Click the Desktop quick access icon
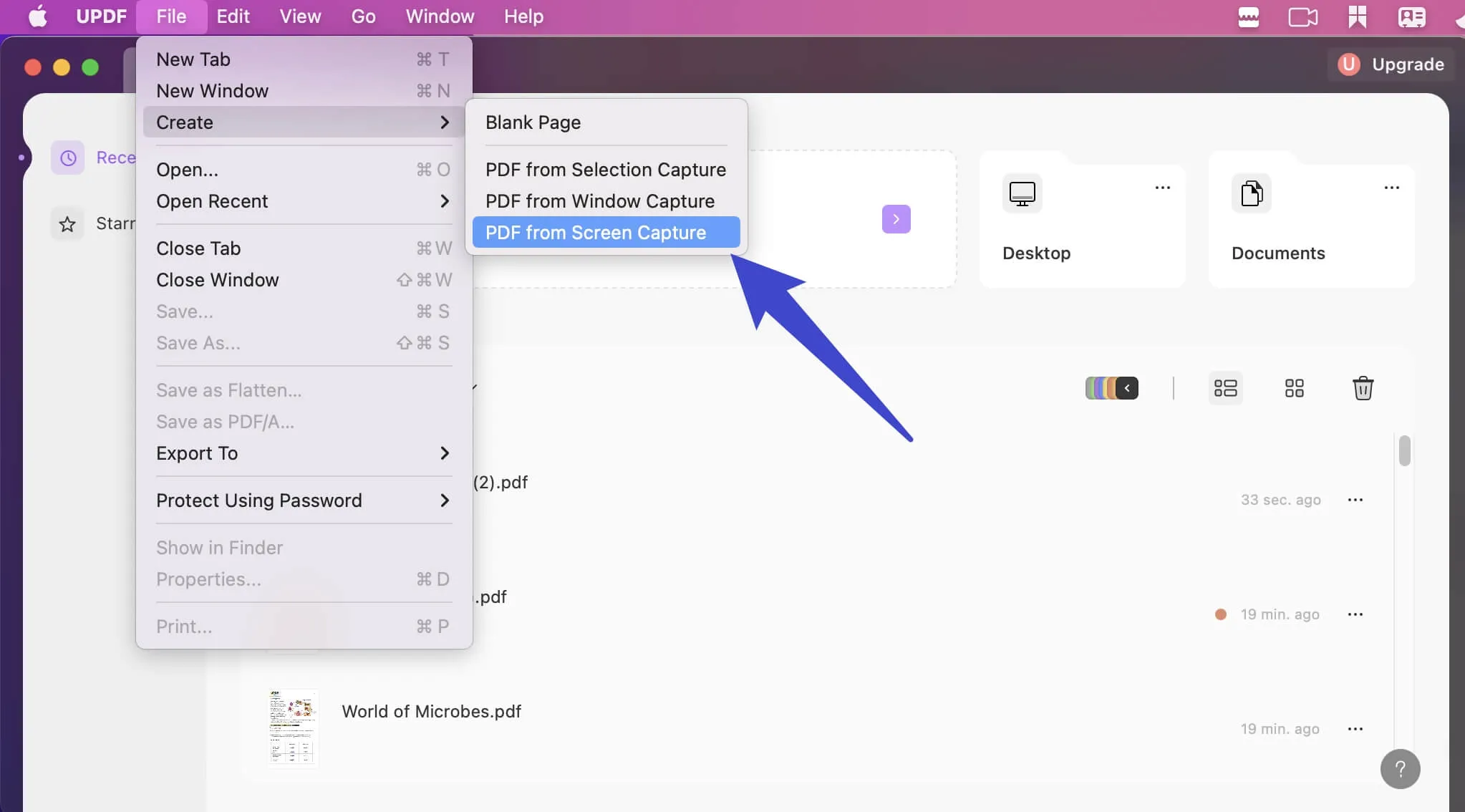This screenshot has width=1465, height=812. (1021, 192)
